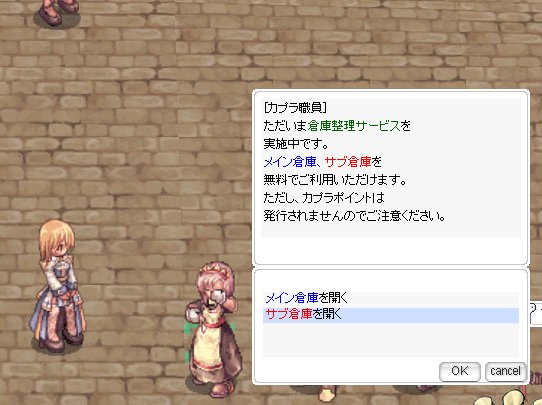Click the red サブ倉庫 text in message

[x=348, y=162]
